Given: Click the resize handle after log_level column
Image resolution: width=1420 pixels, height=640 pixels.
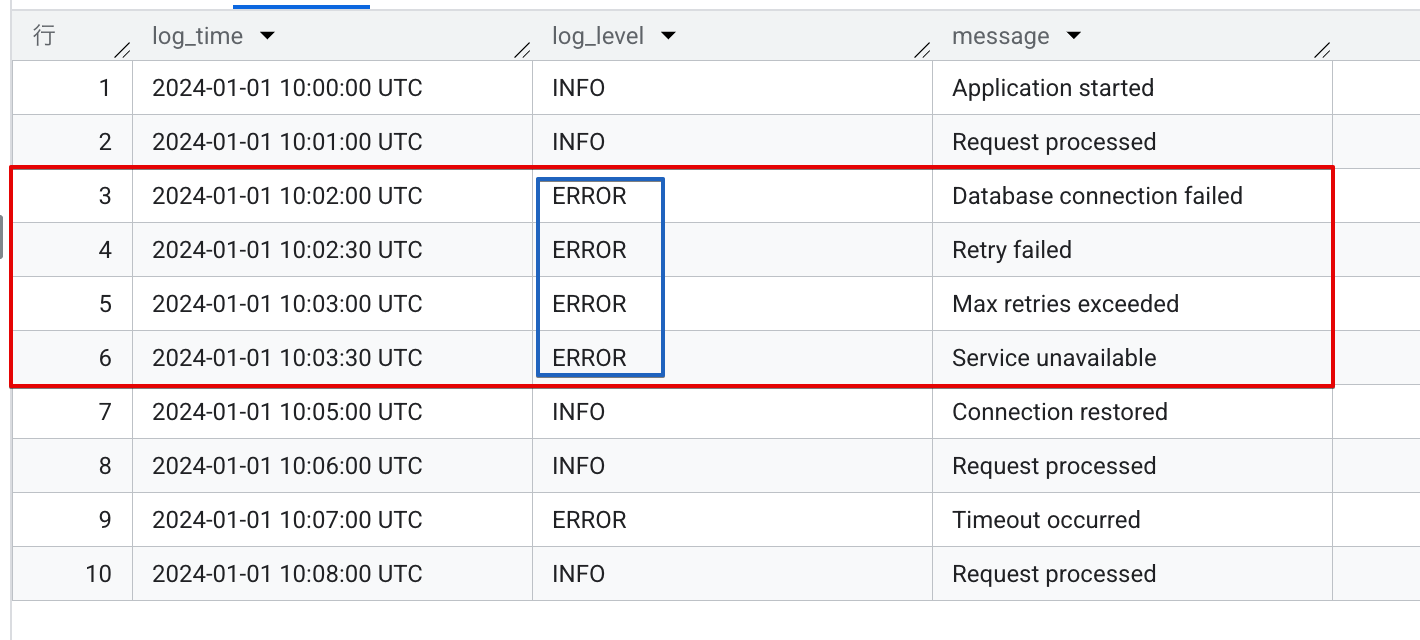Looking at the screenshot, I should [x=922, y=50].
